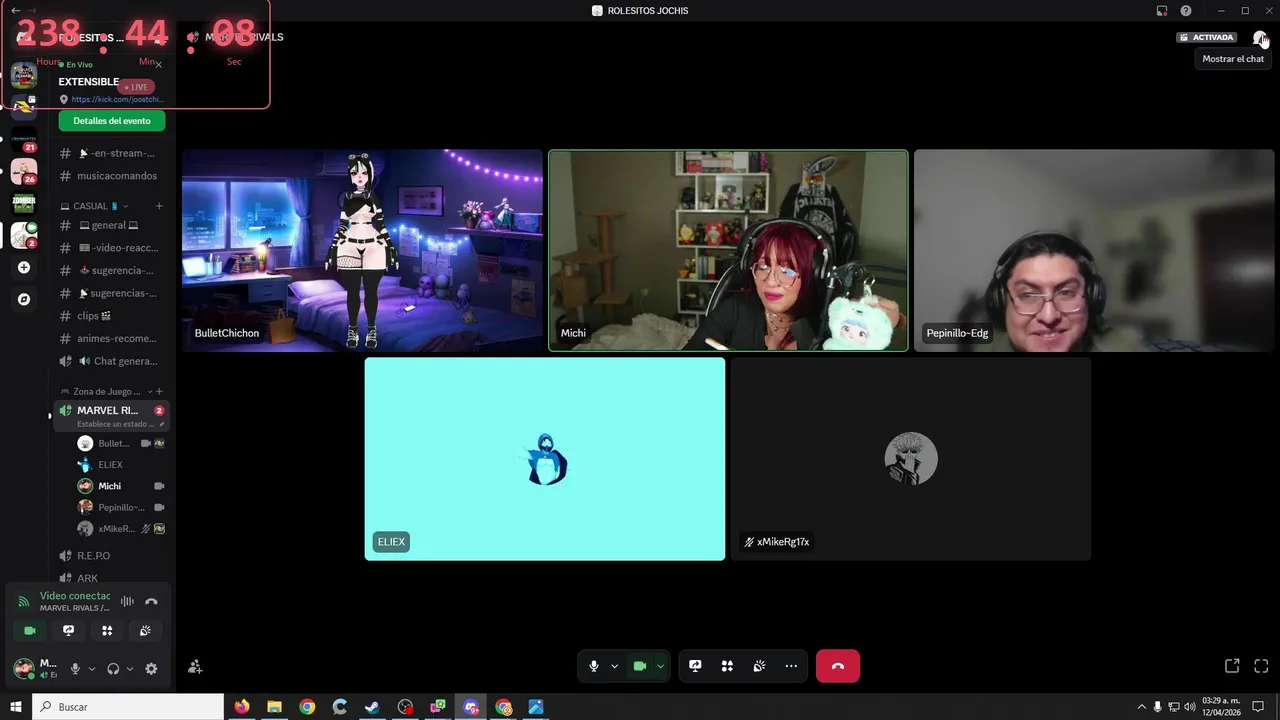Show hidden tray icons chevron
Viewport: 1280px width, 720px height.
tap(1142, 707)
